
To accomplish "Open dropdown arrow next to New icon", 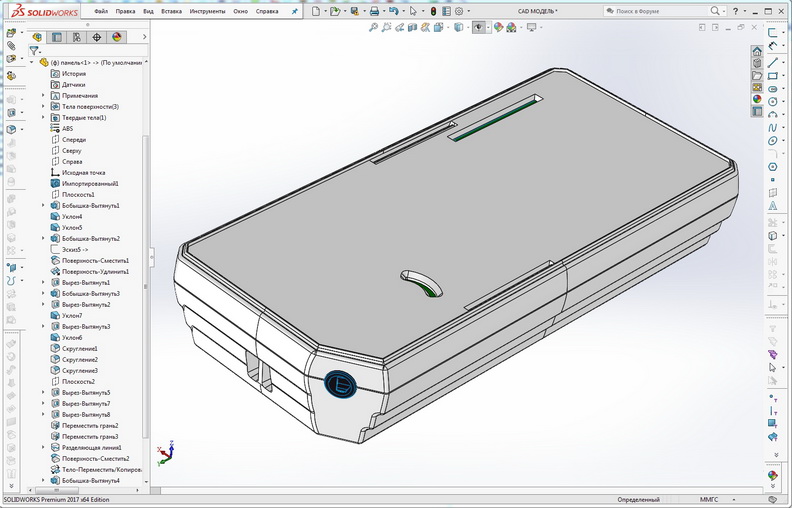I will 325,11.
